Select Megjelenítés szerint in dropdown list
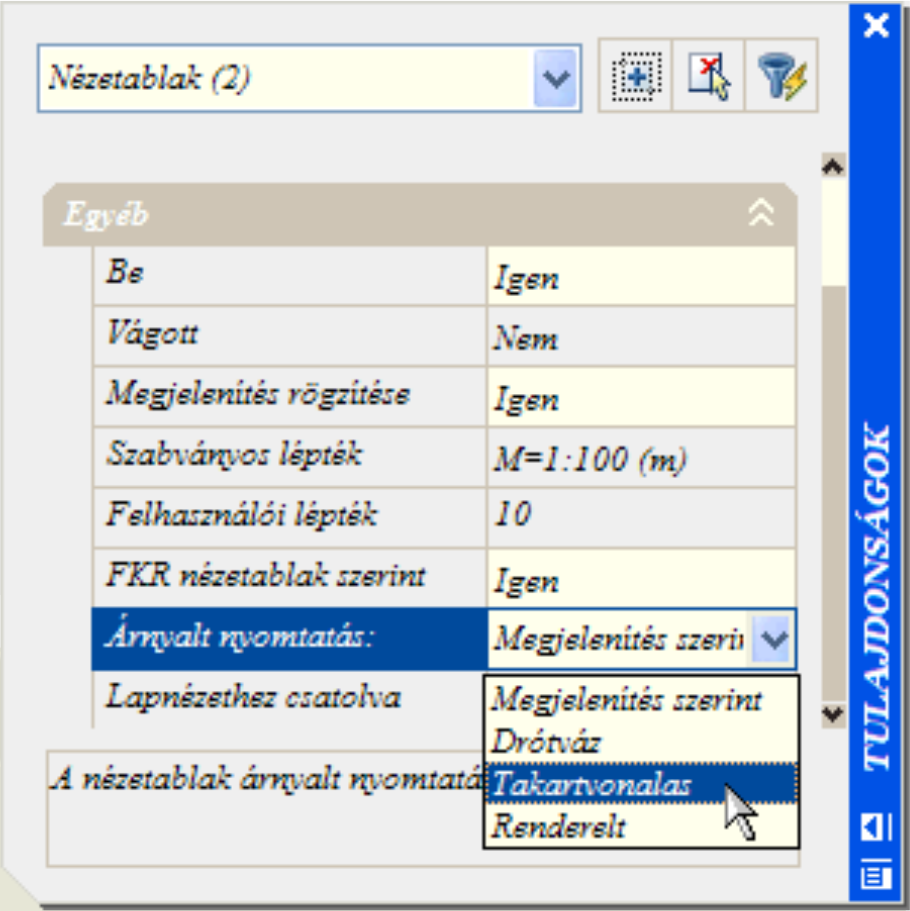910x911 pixels. tap(641, 699)
